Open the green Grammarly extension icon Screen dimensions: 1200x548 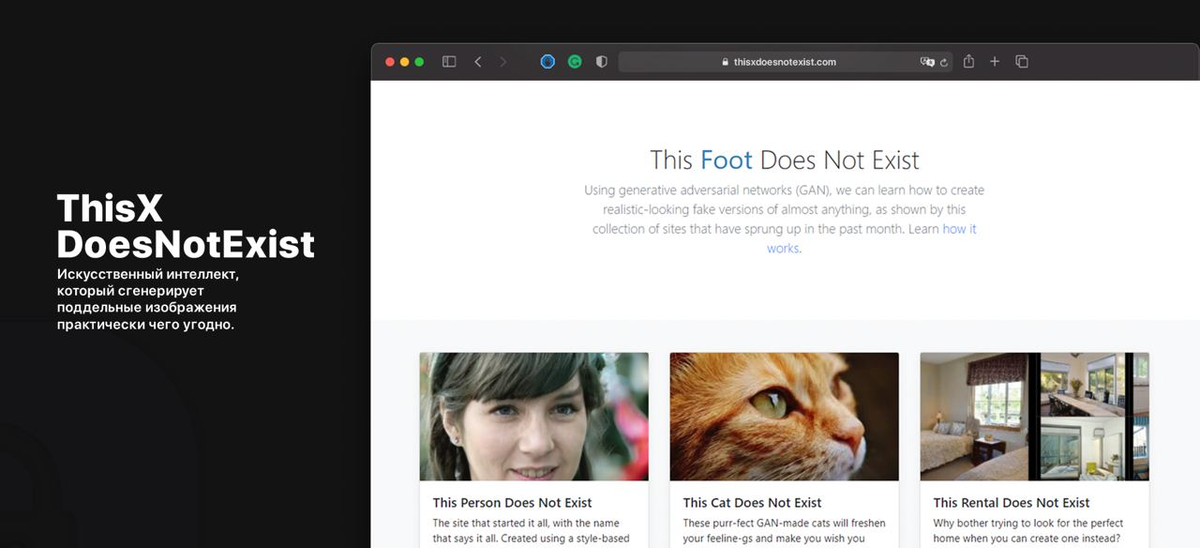(575, 62)
